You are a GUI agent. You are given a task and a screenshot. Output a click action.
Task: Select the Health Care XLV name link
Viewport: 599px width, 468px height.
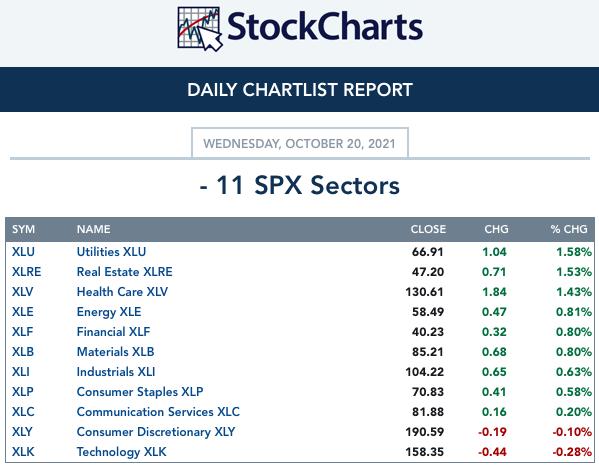[x=122, y=291]
